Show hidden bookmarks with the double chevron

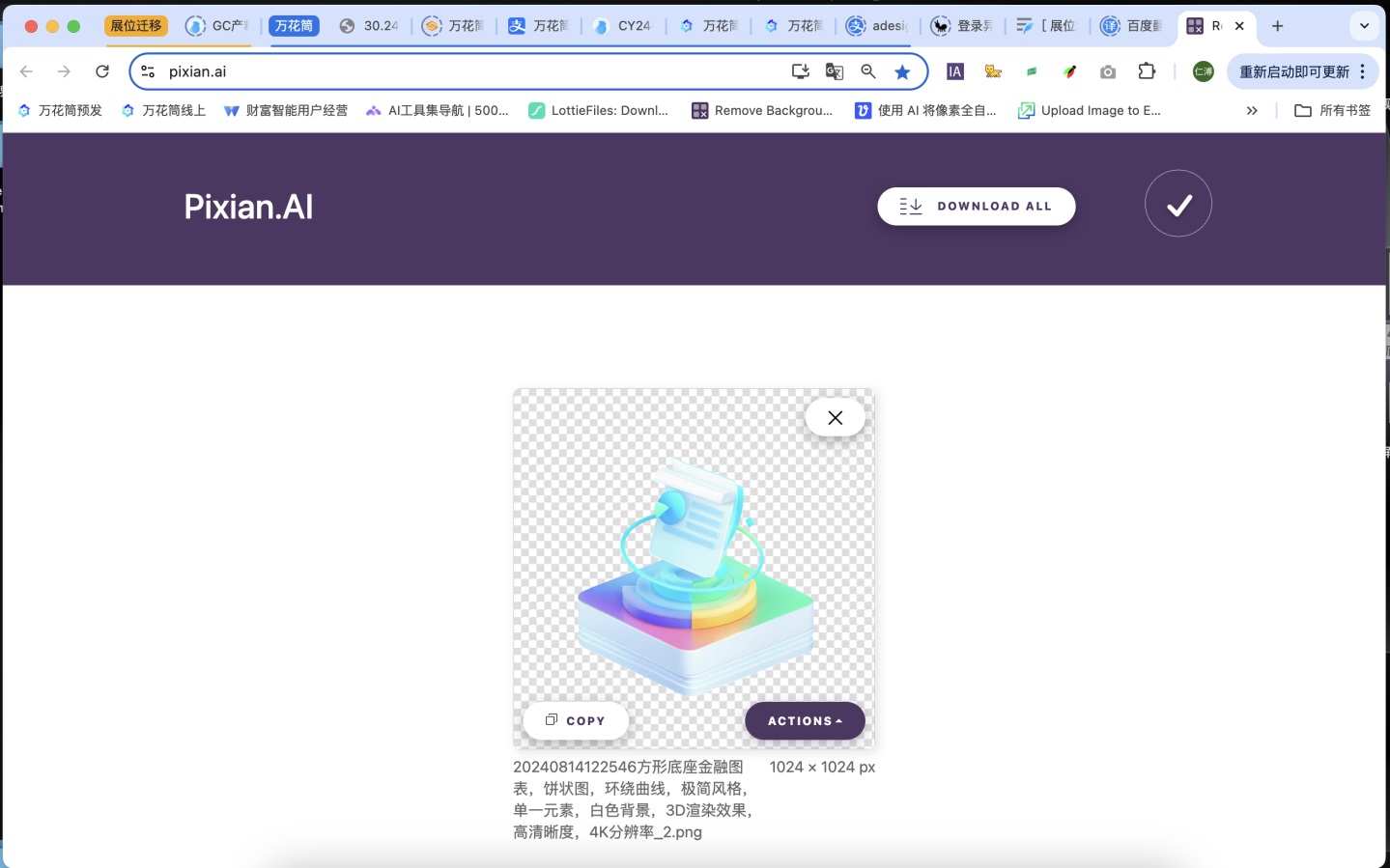click(1252, 111)
